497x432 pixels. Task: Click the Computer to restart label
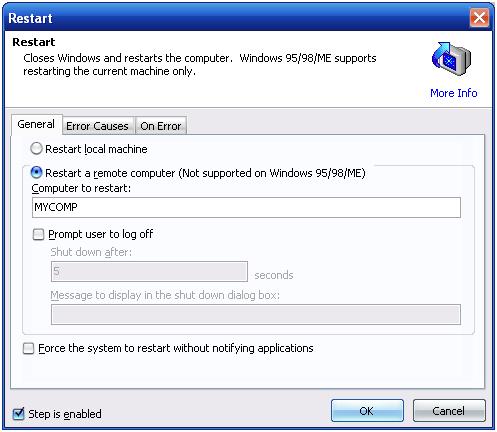point(81,188)
